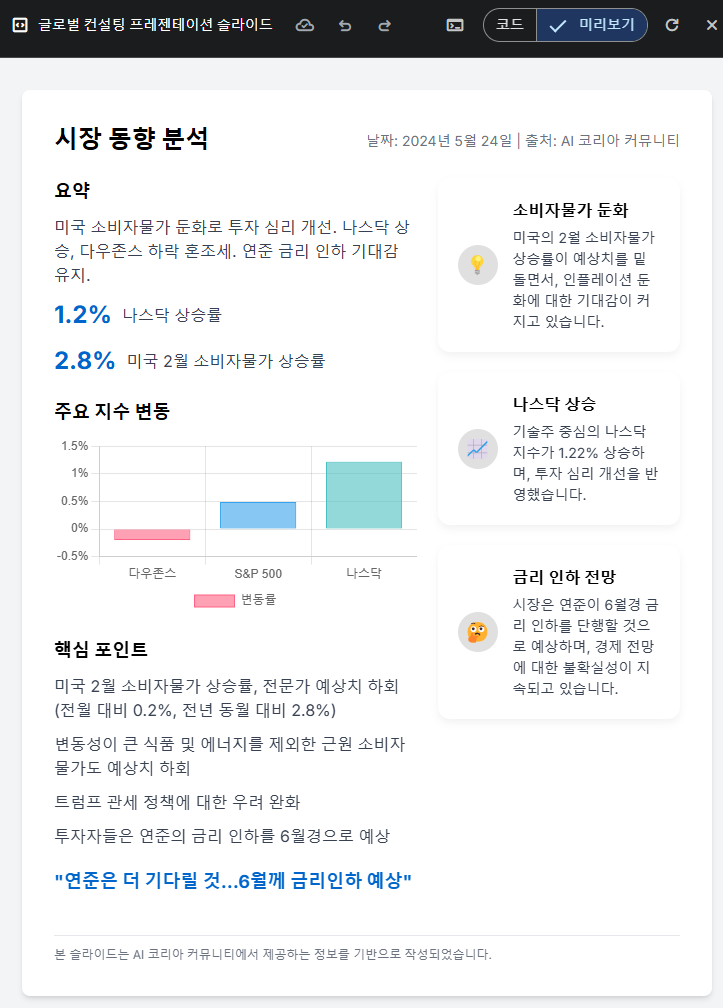Screen dimensions: 723x1008
Task: Undo the last change
Action: (x=345, y=25)
